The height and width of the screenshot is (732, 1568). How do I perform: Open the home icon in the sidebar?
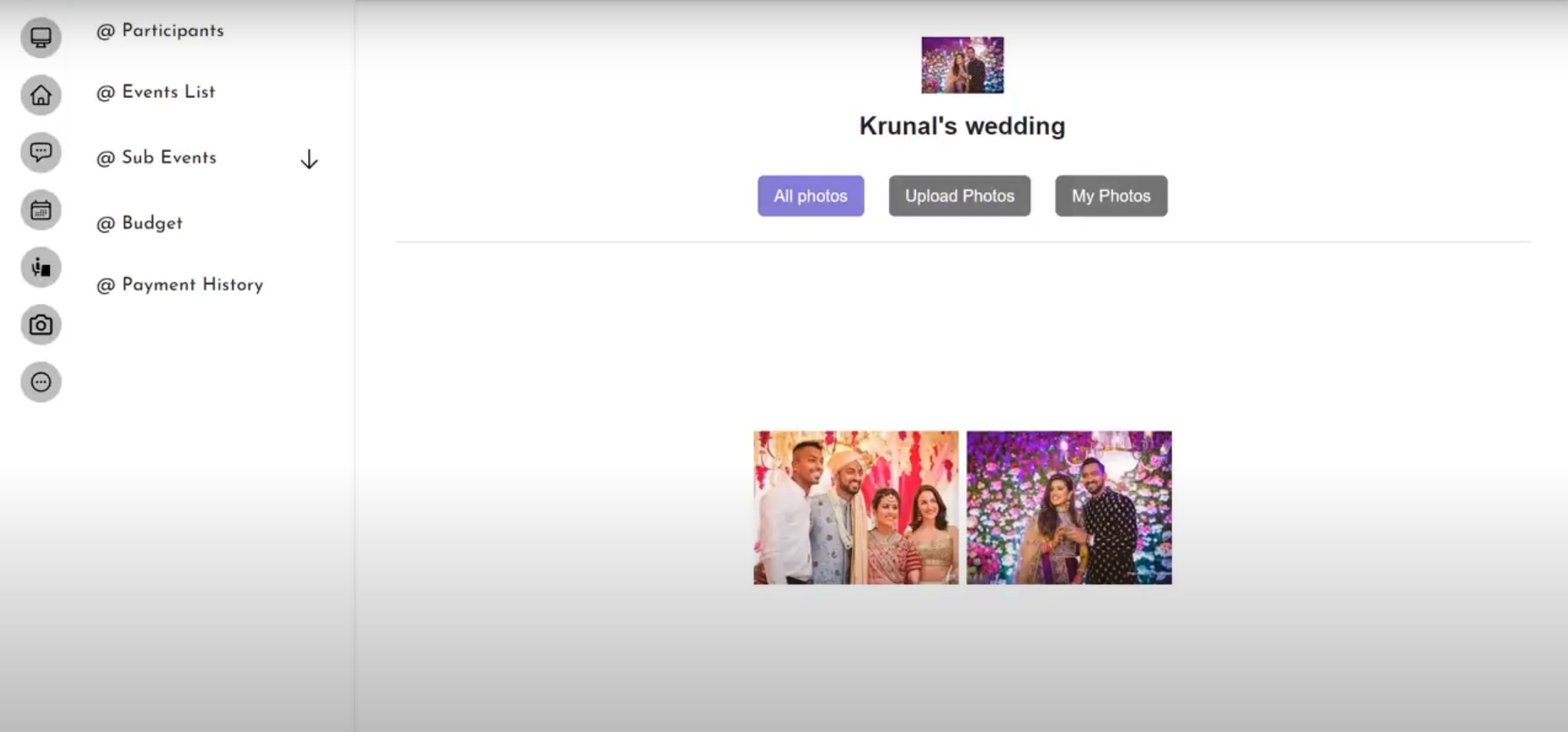point(41,95)
